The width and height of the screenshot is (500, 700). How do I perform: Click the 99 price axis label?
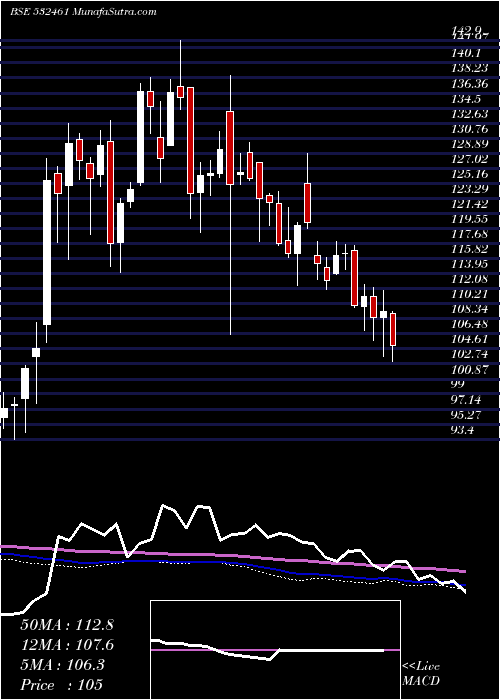(458, 384)
